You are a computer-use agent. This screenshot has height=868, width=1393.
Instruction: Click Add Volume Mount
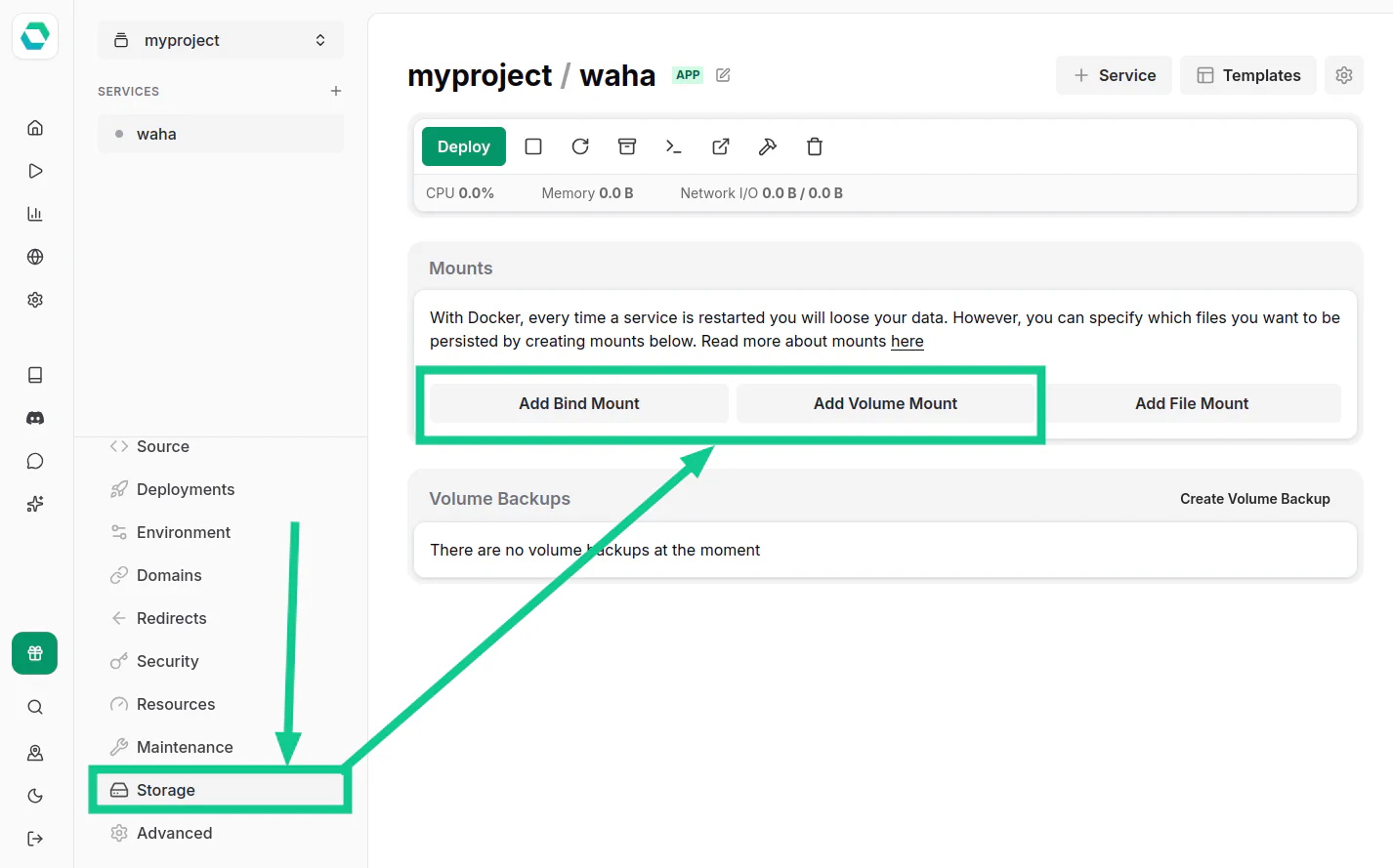(x=885, y=403)
